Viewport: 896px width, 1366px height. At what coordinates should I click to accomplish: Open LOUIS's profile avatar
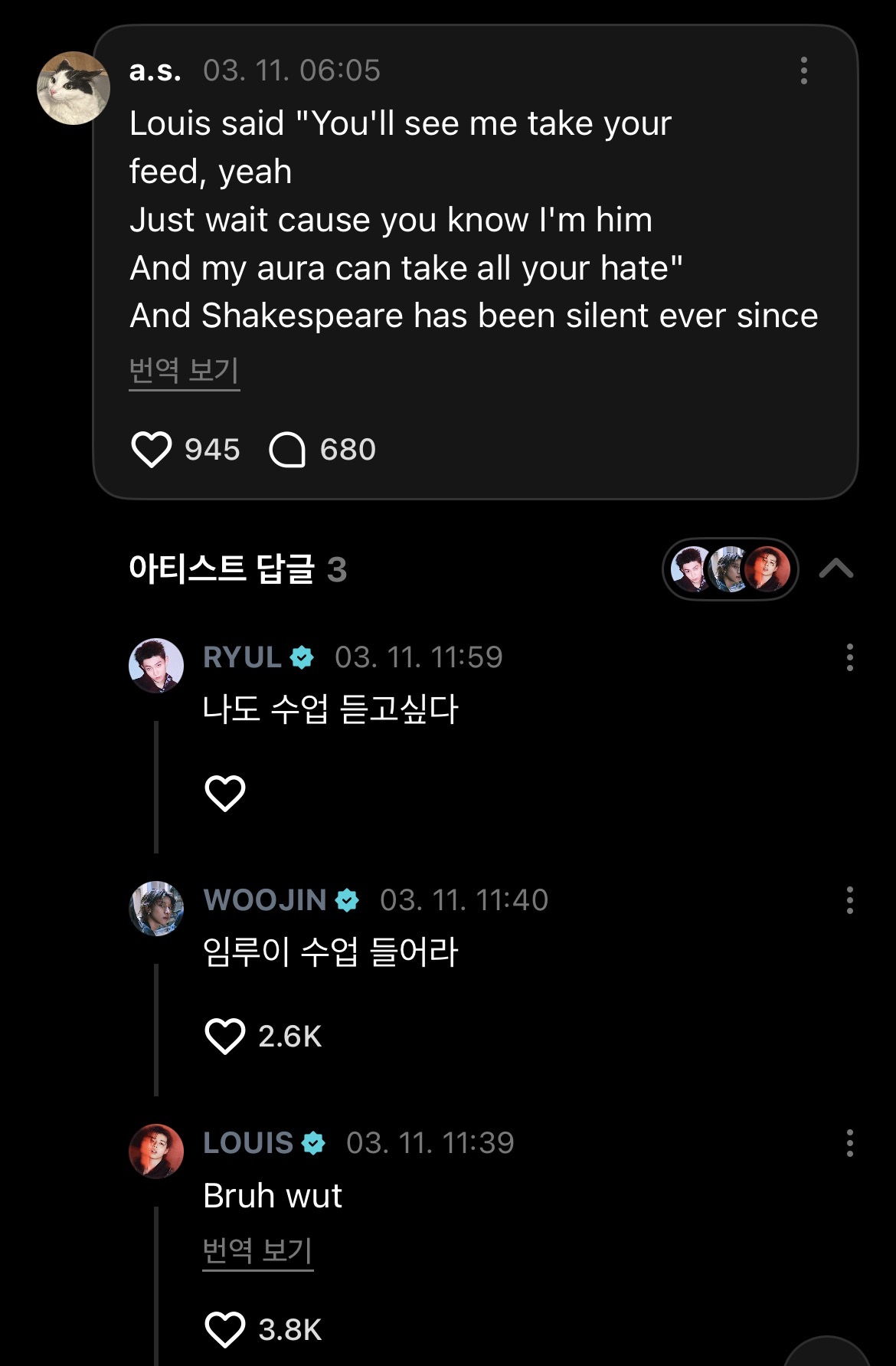point(156,1151)
